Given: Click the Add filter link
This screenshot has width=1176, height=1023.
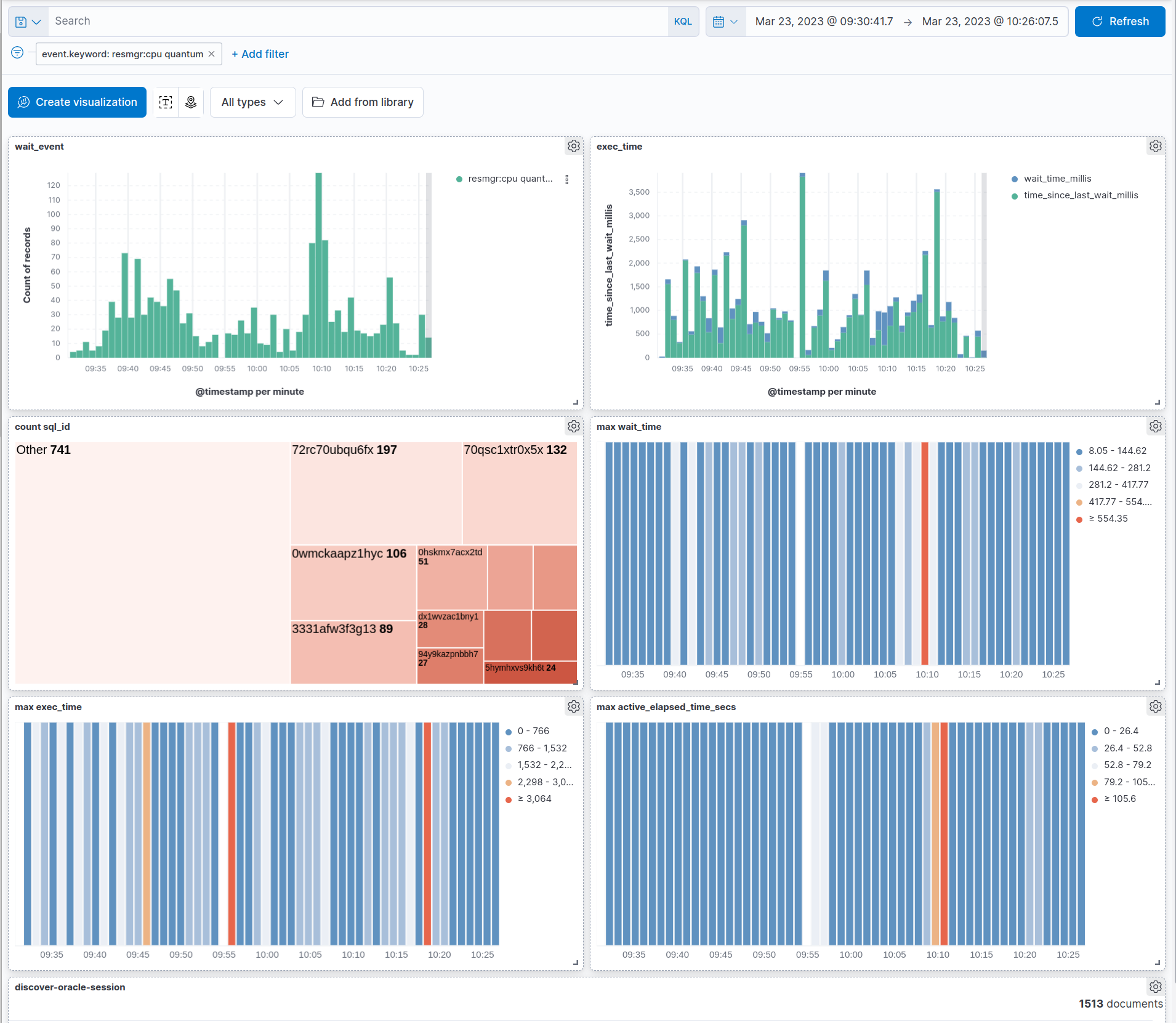Looking at the screenshot, I should pyautogui.click(x=260, y=54).
